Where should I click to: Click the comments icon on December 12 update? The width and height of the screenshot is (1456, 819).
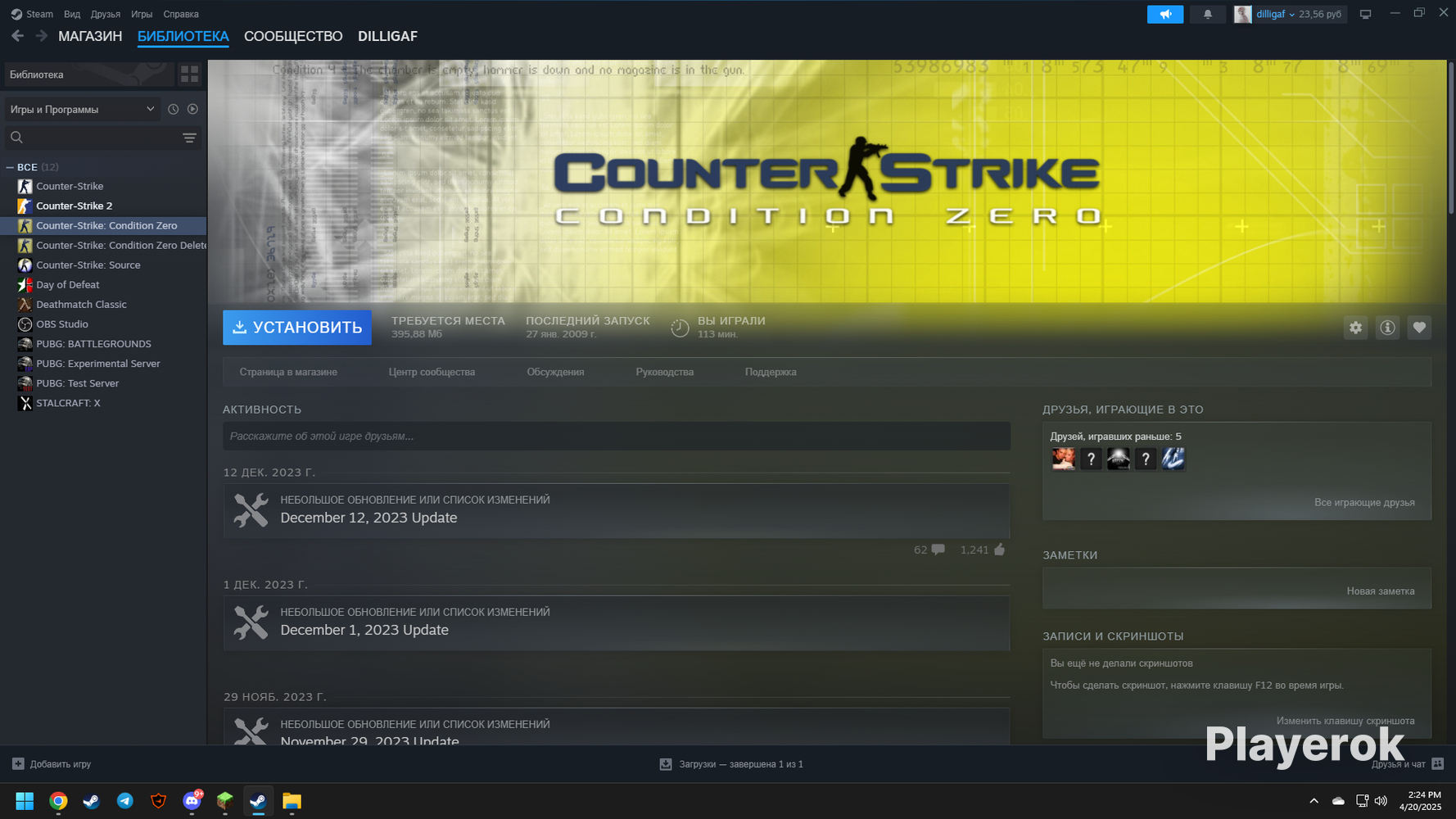point(938,550)
